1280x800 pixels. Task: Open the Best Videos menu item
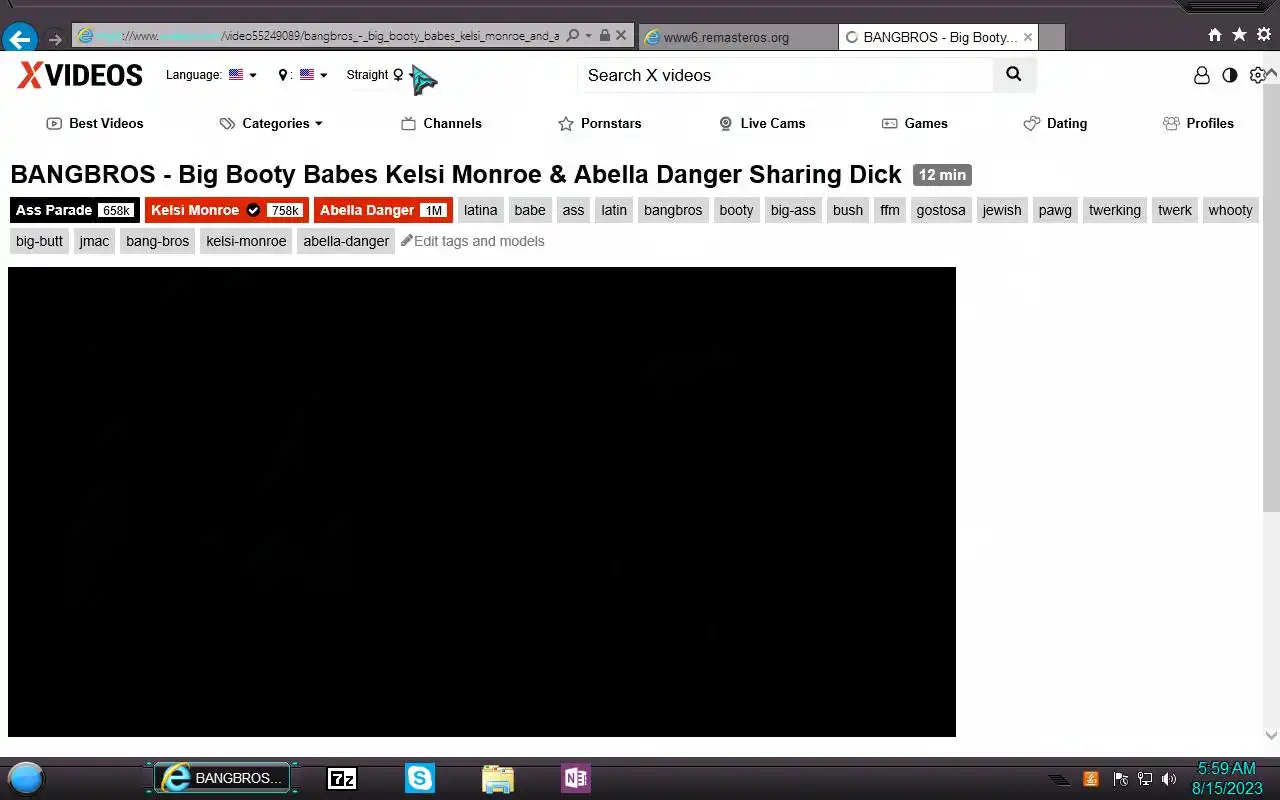coord(95,123)
